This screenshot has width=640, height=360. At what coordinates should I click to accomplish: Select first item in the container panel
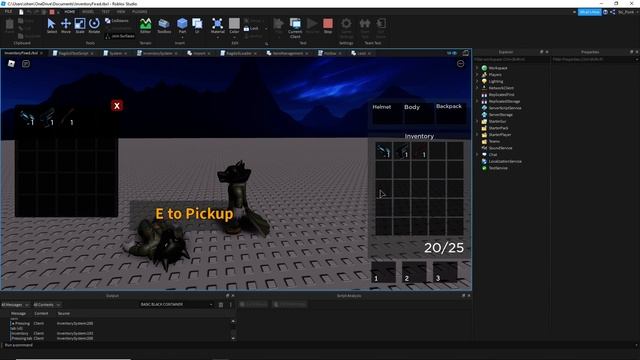(x=27, y=118)
